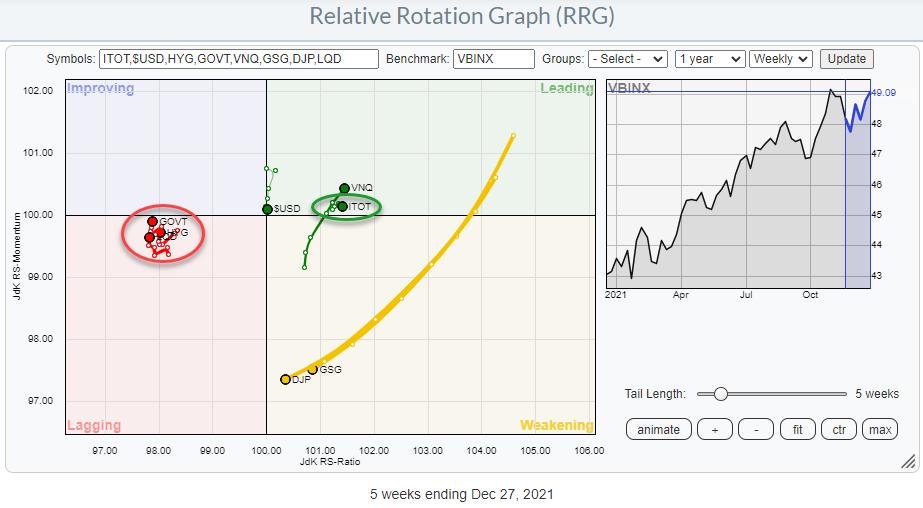Expand the 1 year period dropdown
Image resolution: width=923 pixels, height=508 pixels.
[x=709, y=59]
